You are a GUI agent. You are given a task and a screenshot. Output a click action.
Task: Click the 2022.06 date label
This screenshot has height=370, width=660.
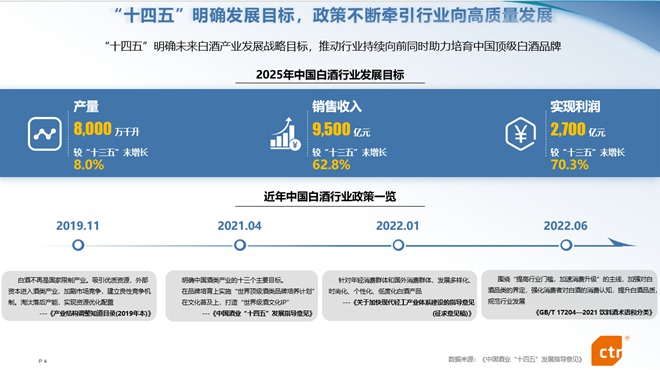click(x=565, y=226)
